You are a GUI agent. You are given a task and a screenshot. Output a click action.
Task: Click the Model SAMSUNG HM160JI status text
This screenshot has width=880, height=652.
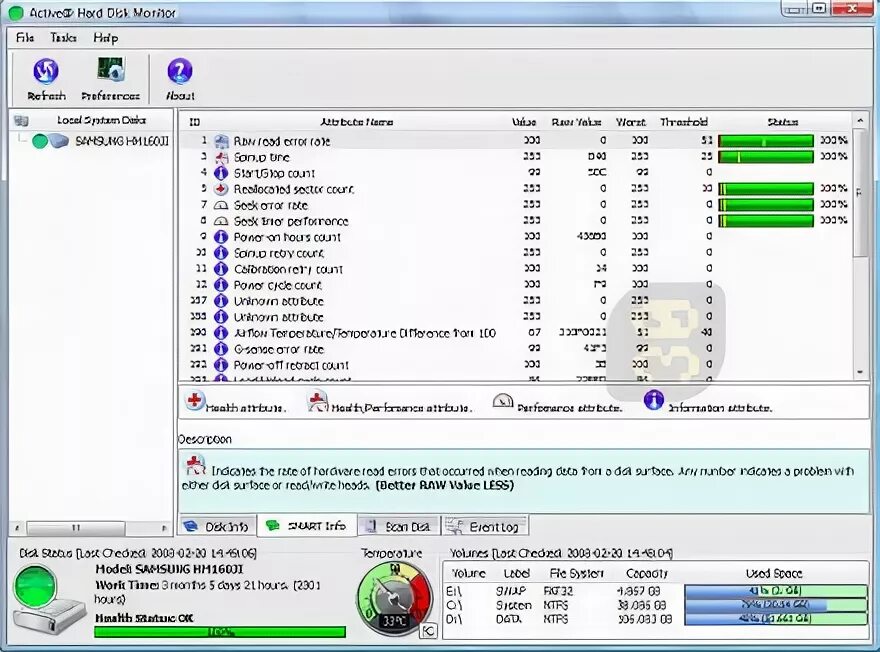point(169,569)
